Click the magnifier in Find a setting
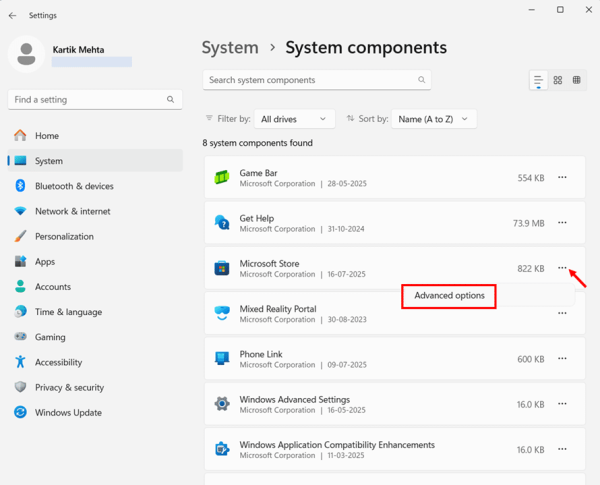The height and width of the screenshot is (485, 600). click(170, 100)
